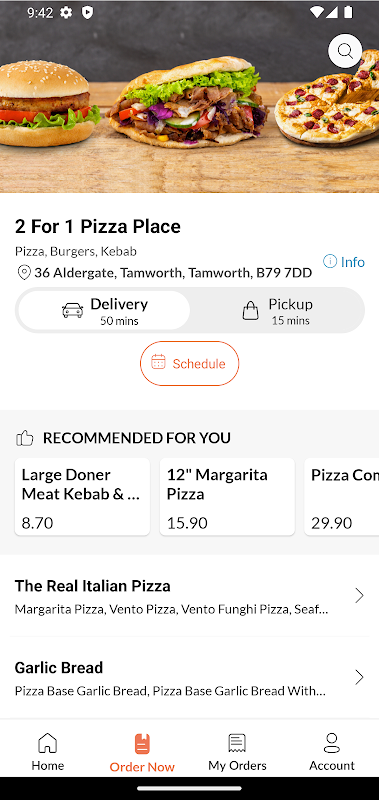This screenshot has height=800, width=379.
Task: Tap the Account person icon
Action: pos(332,743)
